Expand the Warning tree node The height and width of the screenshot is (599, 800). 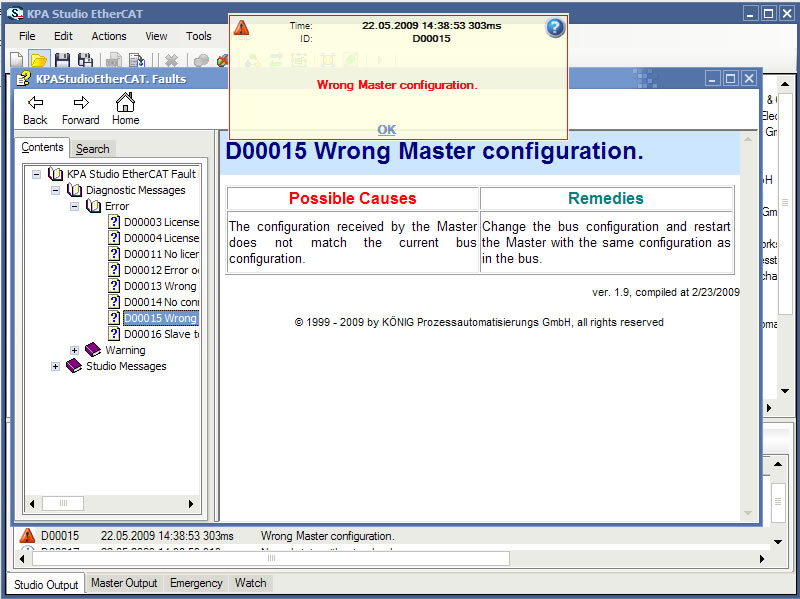tap(75, 350)
